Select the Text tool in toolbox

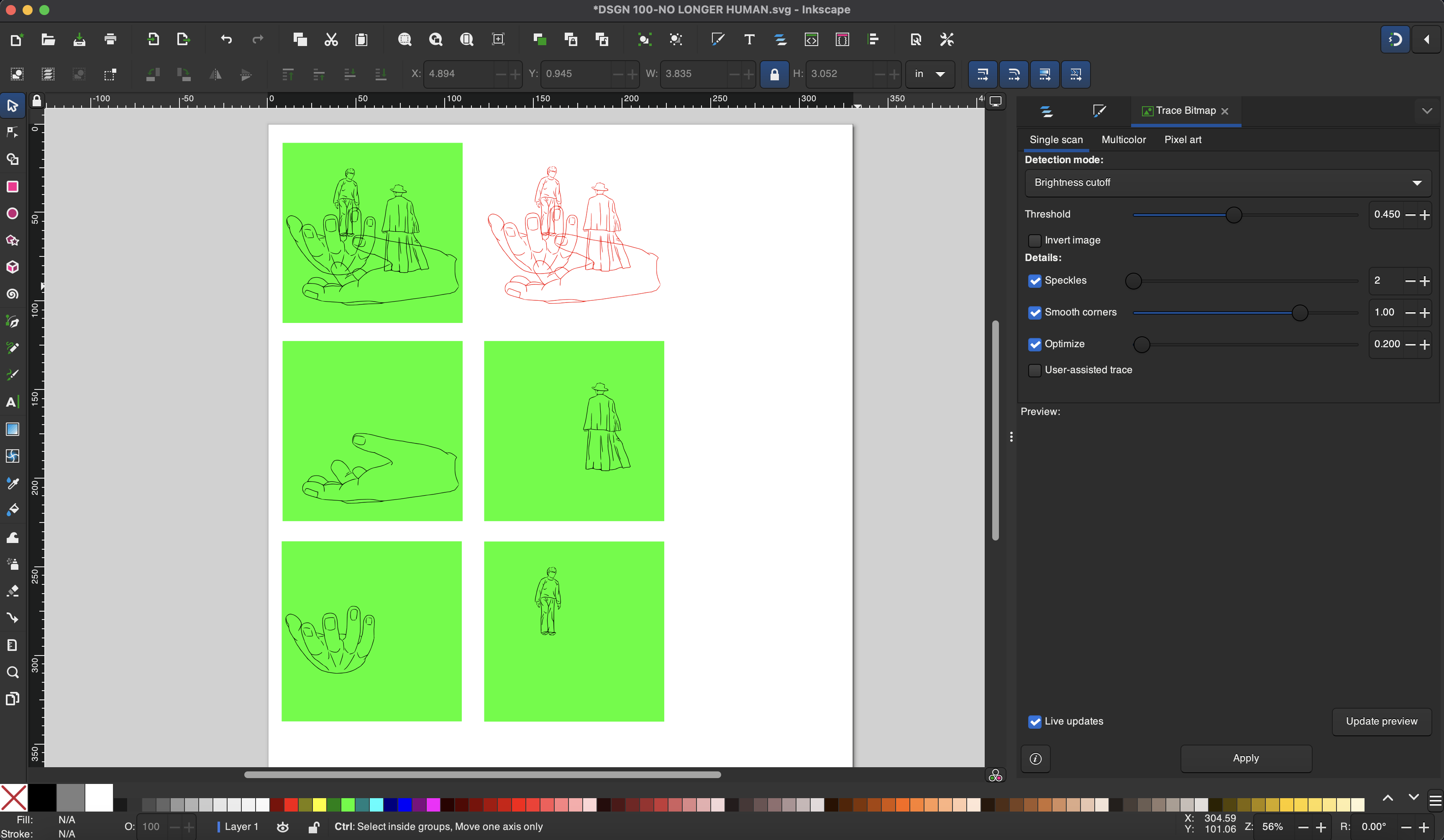(x=12, y=402)
